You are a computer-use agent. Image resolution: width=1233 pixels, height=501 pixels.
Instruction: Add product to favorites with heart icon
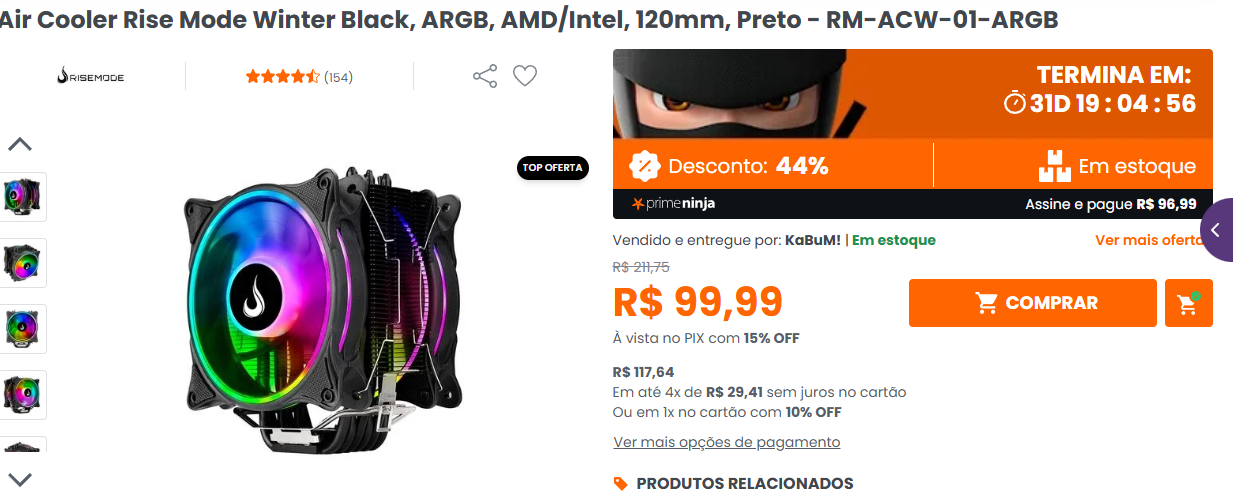[x=525, y=76]
